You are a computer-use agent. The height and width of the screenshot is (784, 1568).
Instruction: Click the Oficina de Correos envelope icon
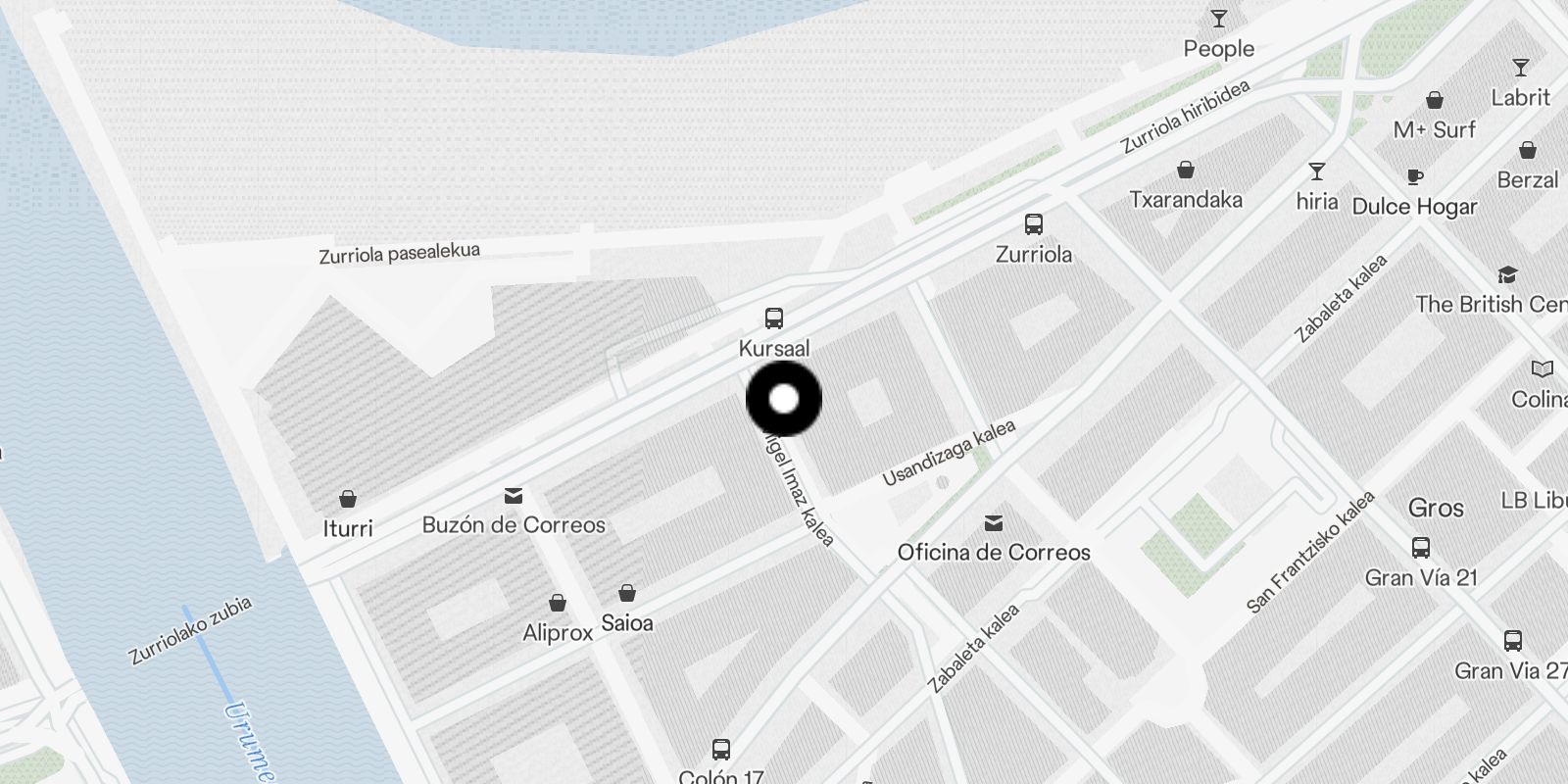[994, 522]
